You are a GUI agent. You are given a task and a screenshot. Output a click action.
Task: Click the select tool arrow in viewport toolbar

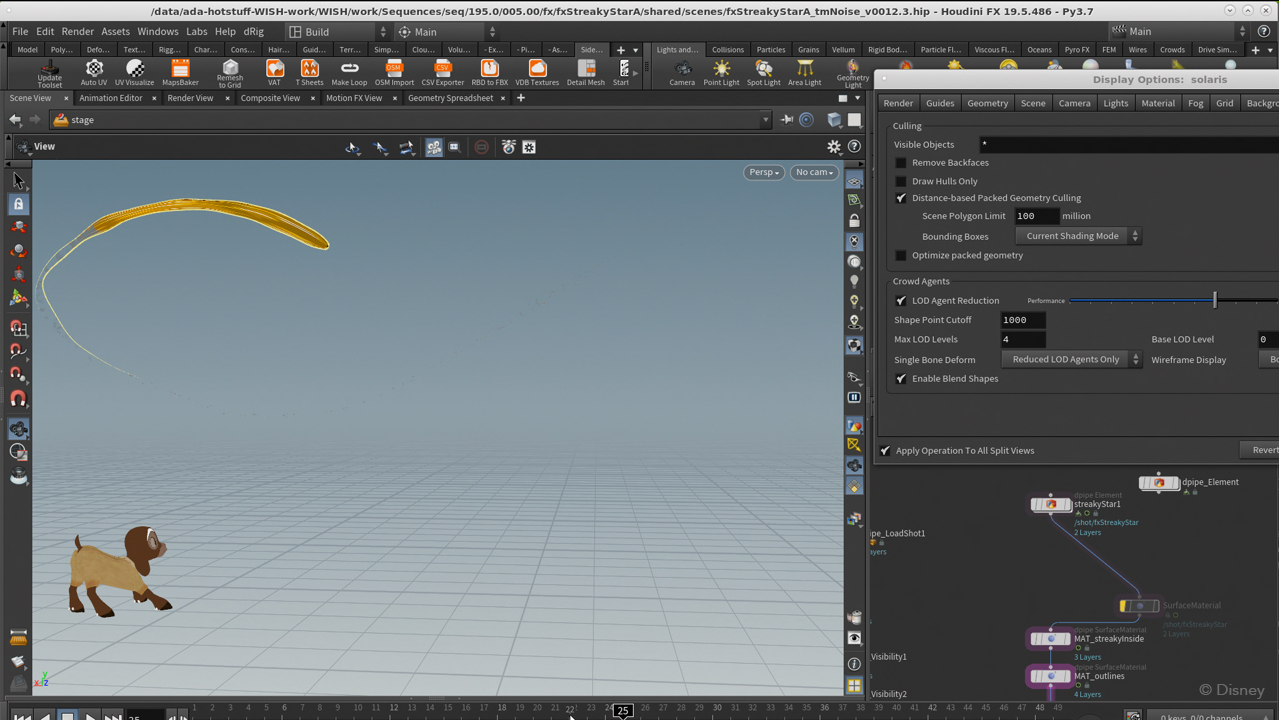[x=18, y=181]
